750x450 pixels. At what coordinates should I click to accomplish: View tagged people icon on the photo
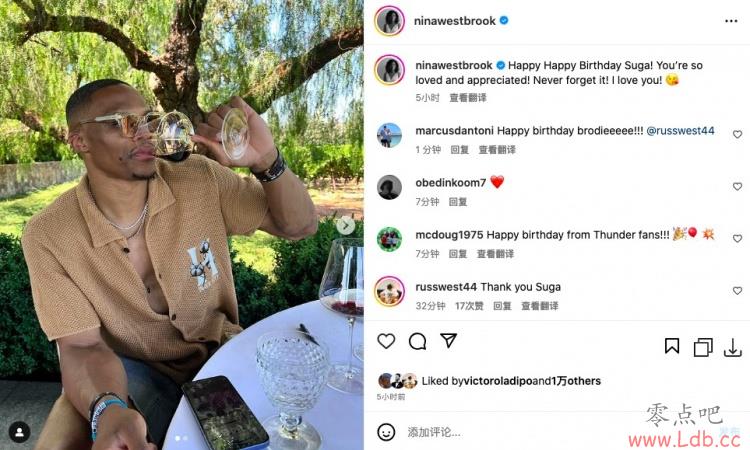(20, 432)
